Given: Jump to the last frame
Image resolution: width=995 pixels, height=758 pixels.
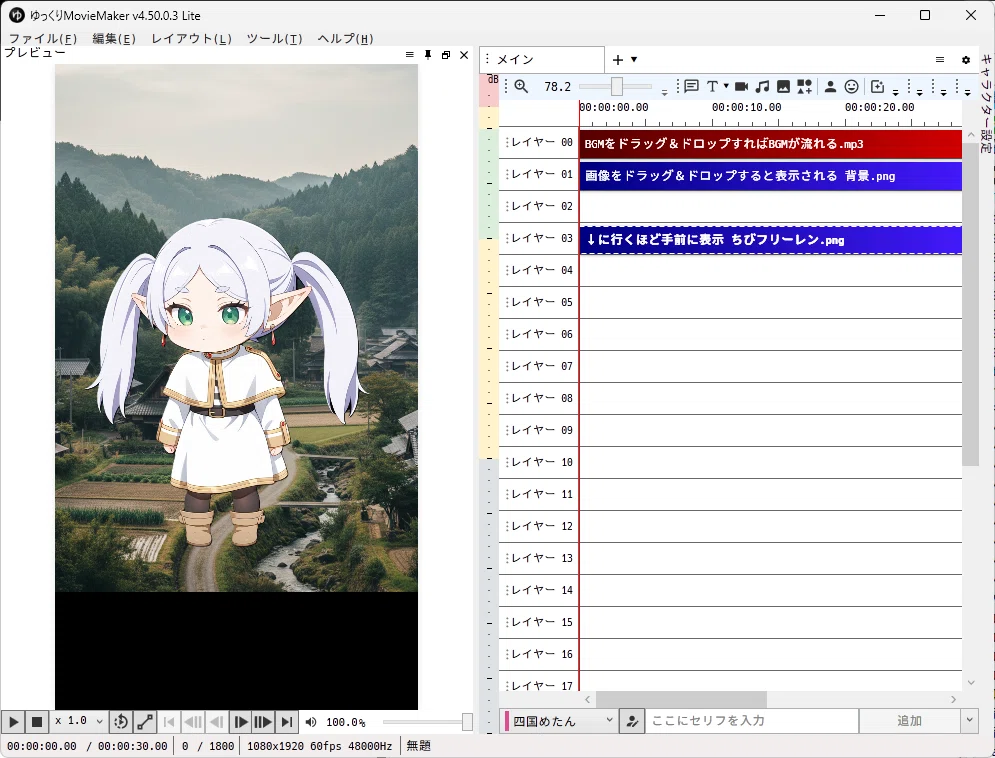Looking at the screenshot, I should 287,722.
